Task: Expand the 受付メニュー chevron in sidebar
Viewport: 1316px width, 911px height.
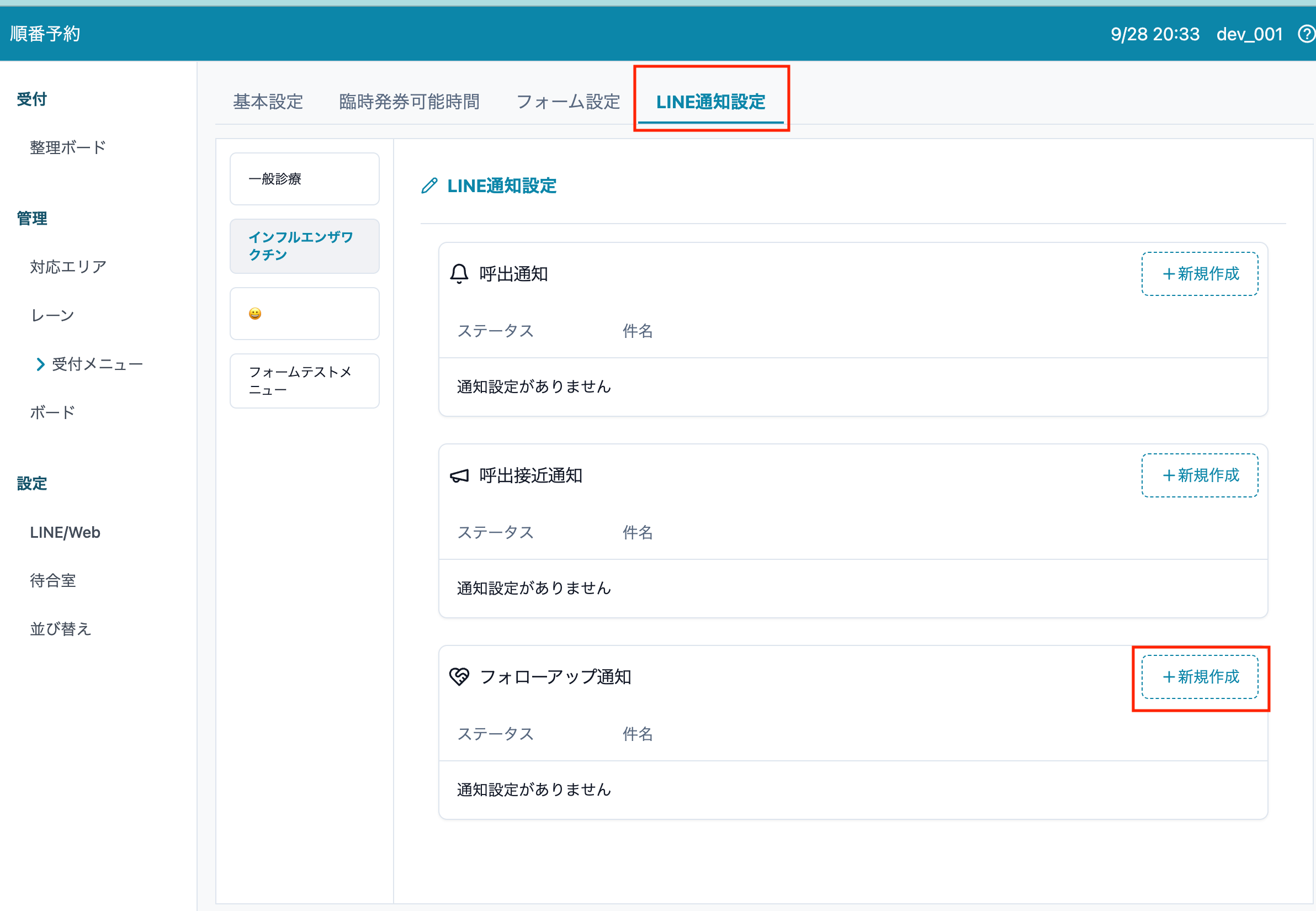Action: [40, 364]
